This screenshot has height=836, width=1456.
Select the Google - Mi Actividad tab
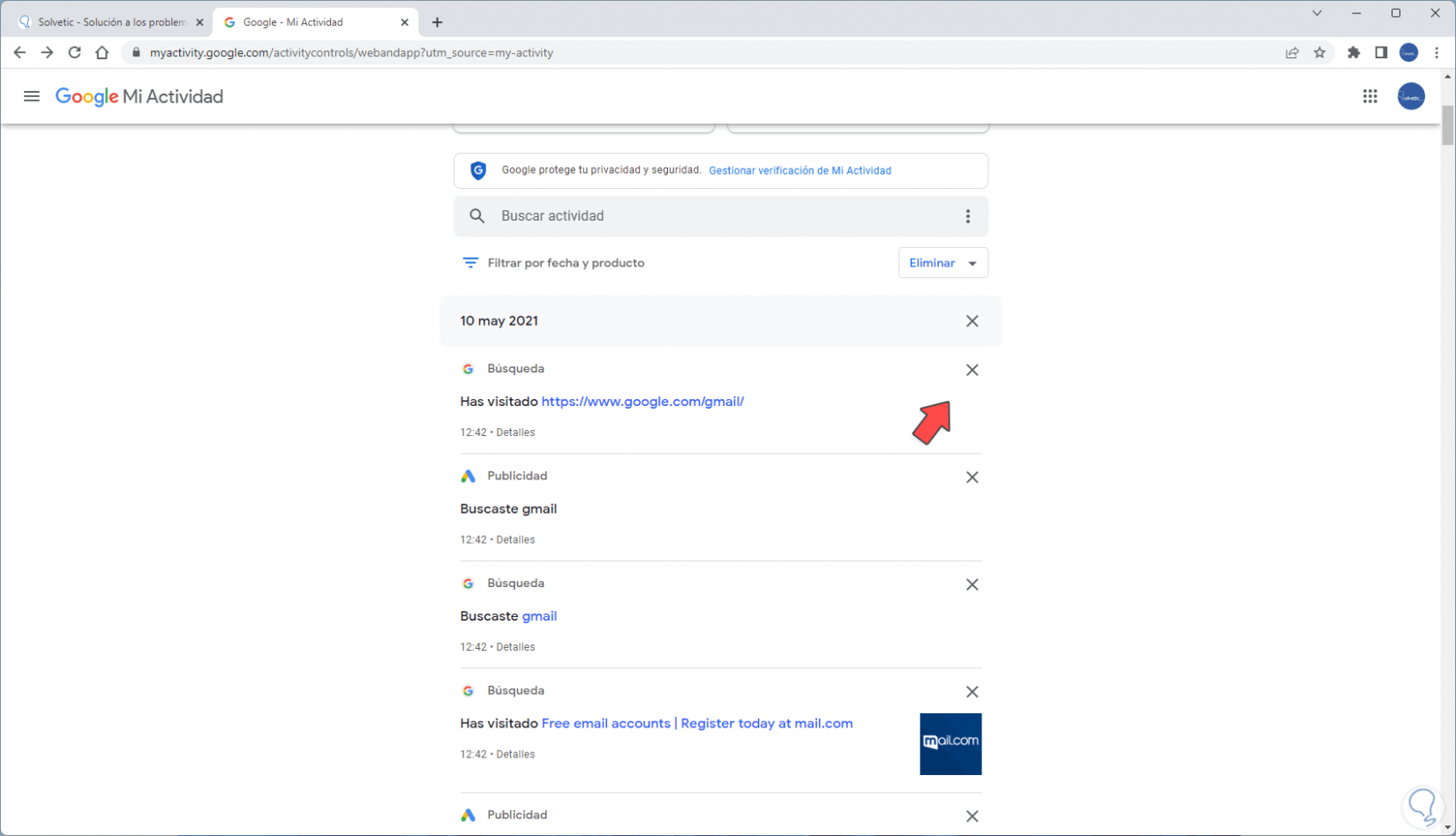pyautogui.click(x=315, y=22)
